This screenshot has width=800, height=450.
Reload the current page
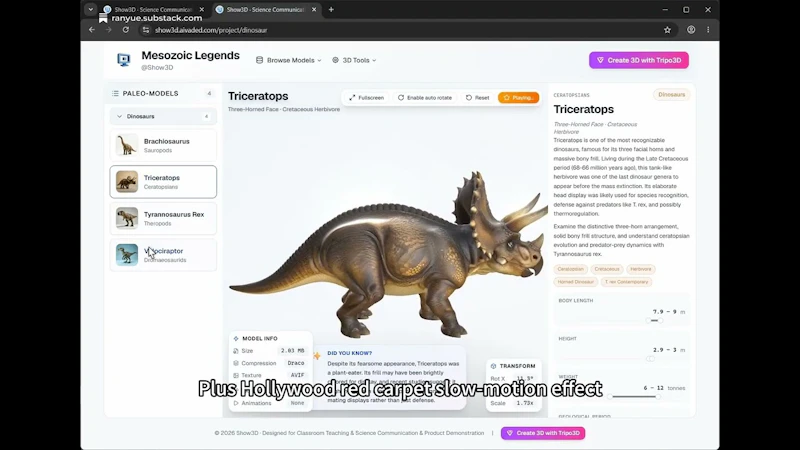click(x=126, y=30)
